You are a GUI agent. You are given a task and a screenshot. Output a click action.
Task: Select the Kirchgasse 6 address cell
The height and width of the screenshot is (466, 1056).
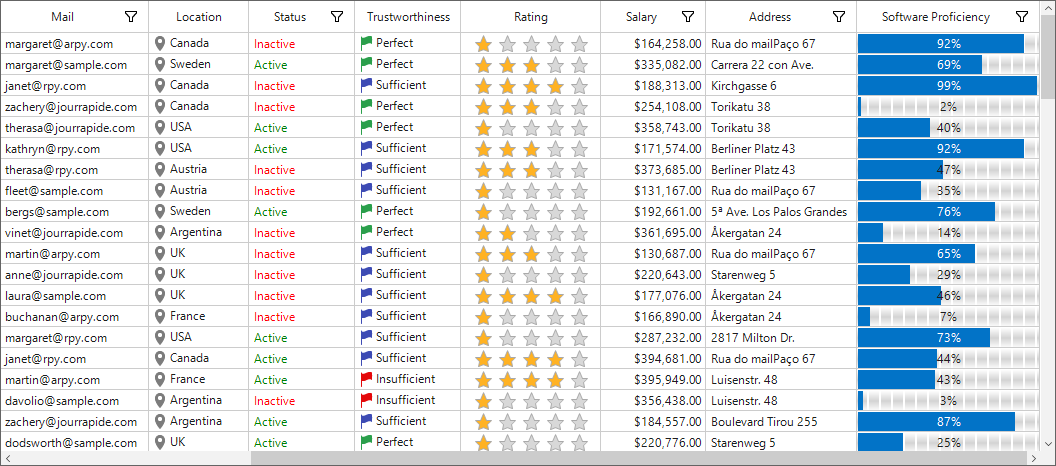tap(781, 86)
